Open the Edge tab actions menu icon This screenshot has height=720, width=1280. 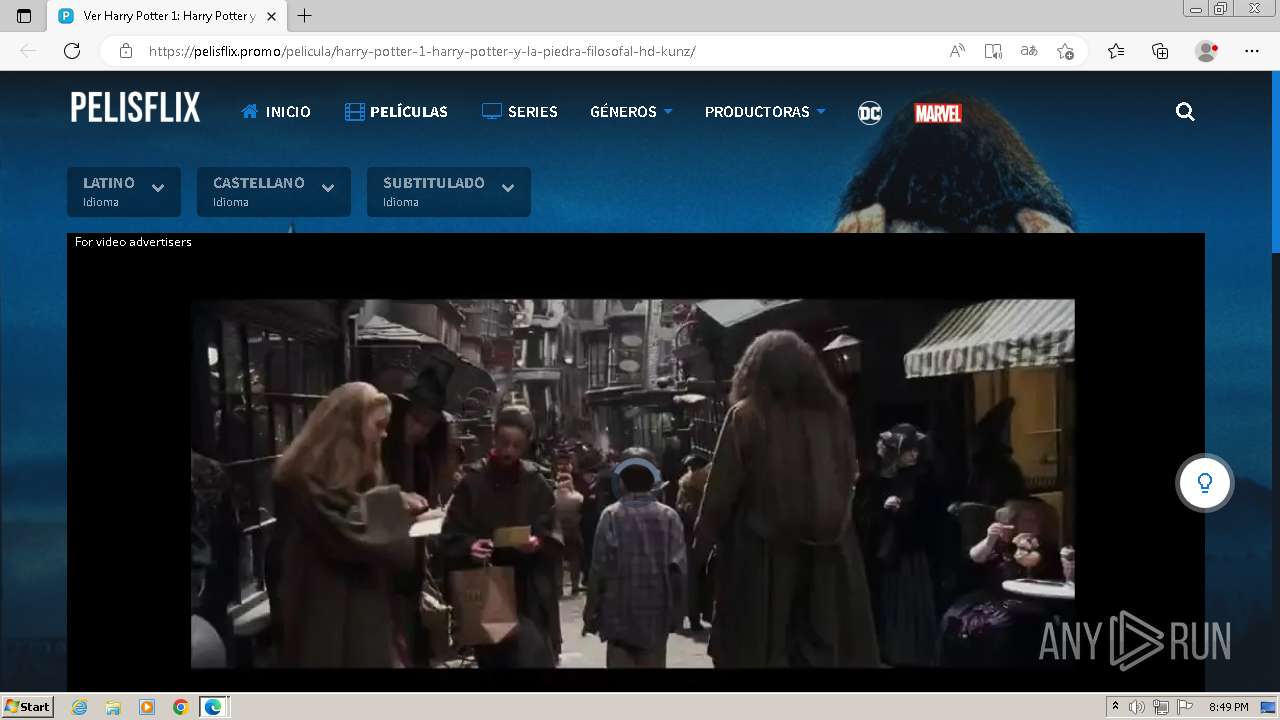(24, 16)
